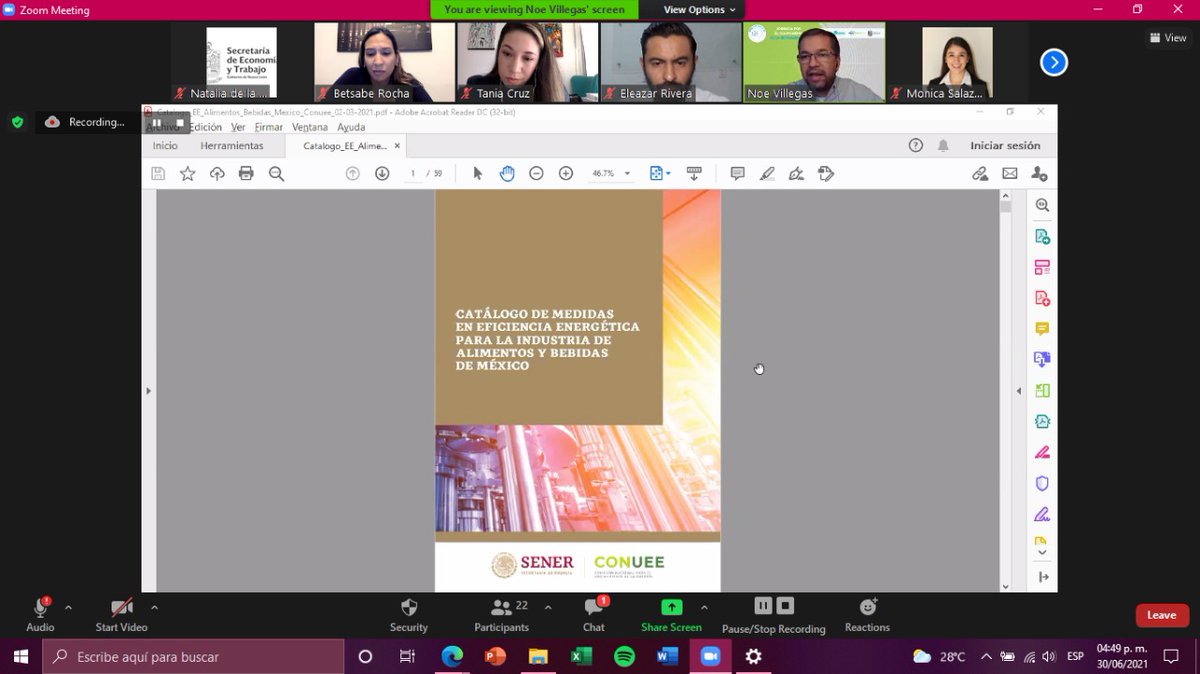Expand video options arrow next to Start Video

(154, 607)
